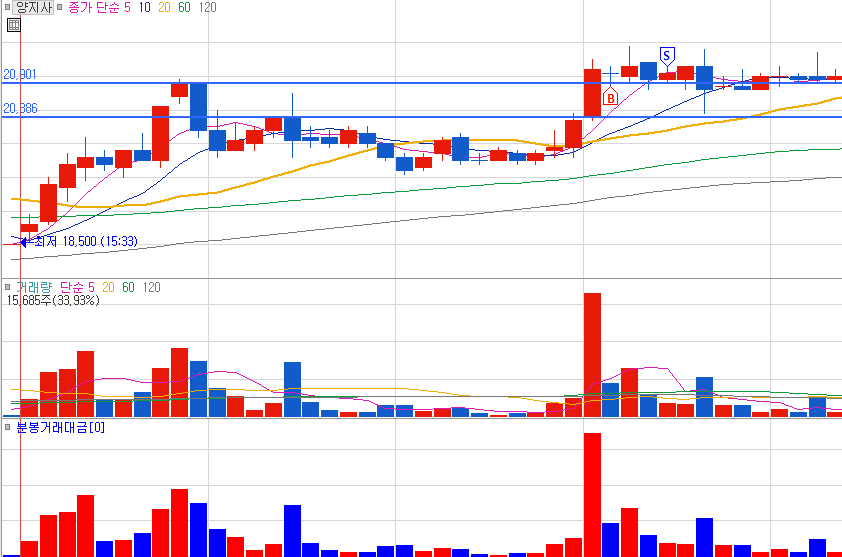Select the green 60-period price MA label

pyautogui.click(x=184, y=8)
